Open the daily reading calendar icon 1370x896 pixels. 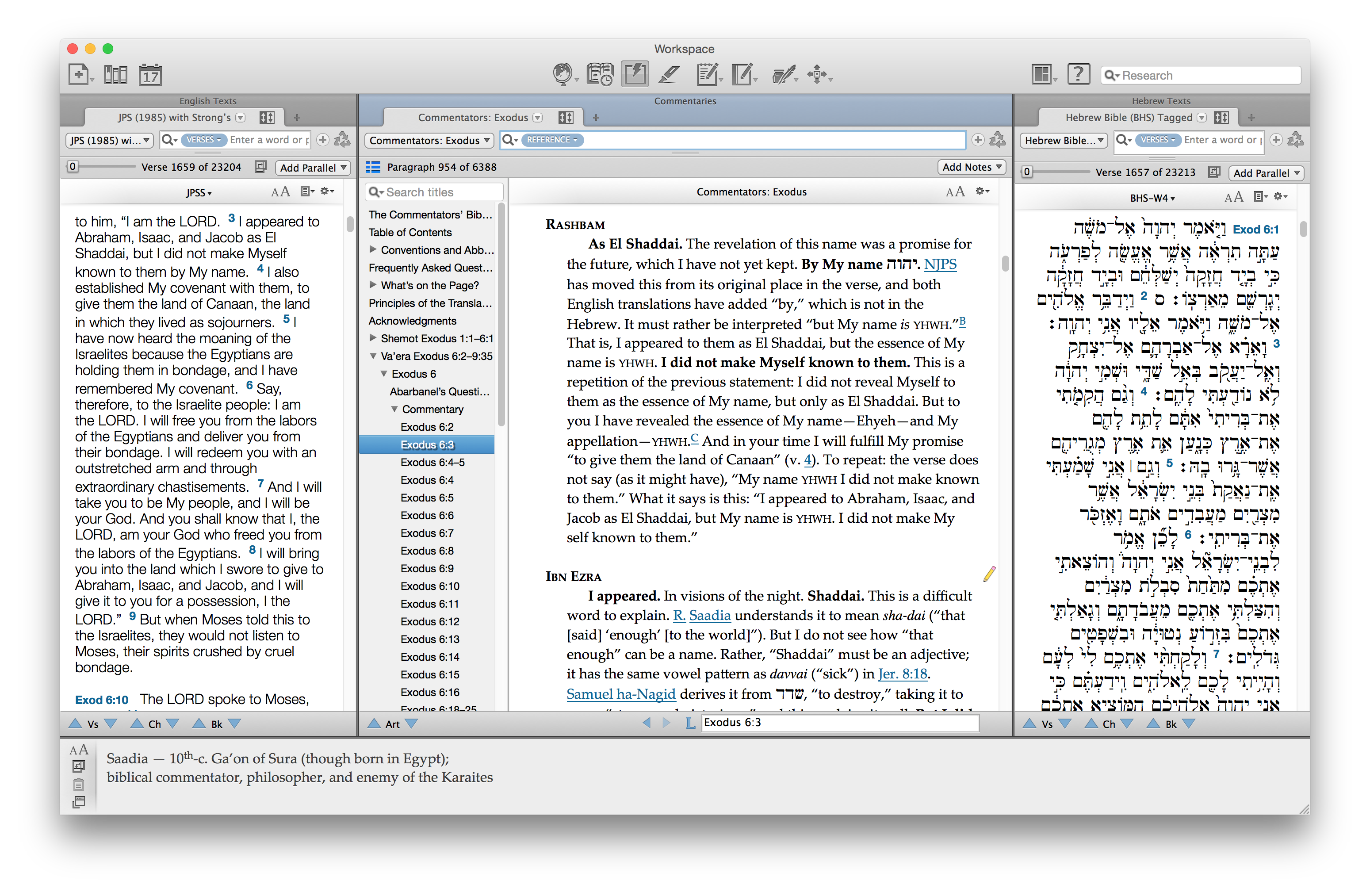tap(150, 74)
